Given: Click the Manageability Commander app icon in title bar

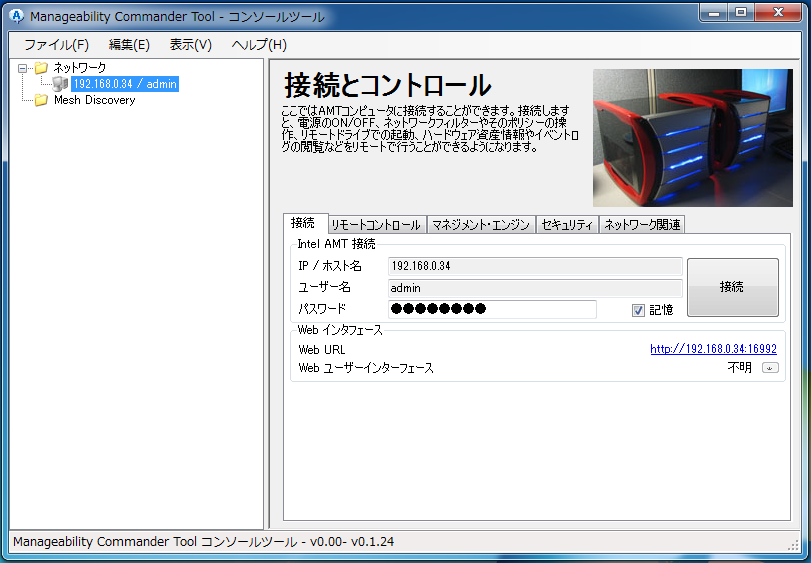Looking at the screenshot, I should tap(16, 16).
